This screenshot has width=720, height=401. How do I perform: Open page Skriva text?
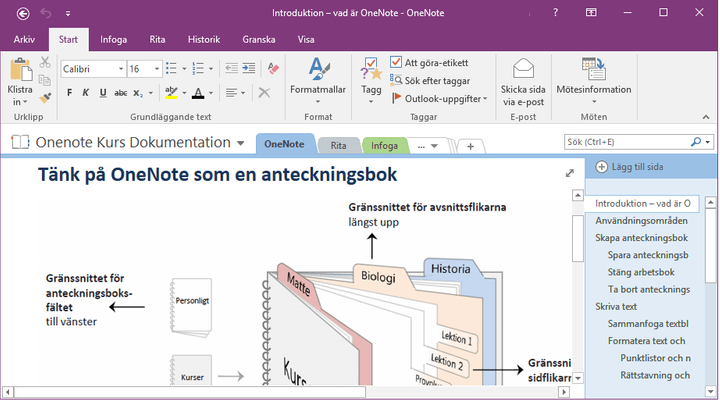pos(616,306)
